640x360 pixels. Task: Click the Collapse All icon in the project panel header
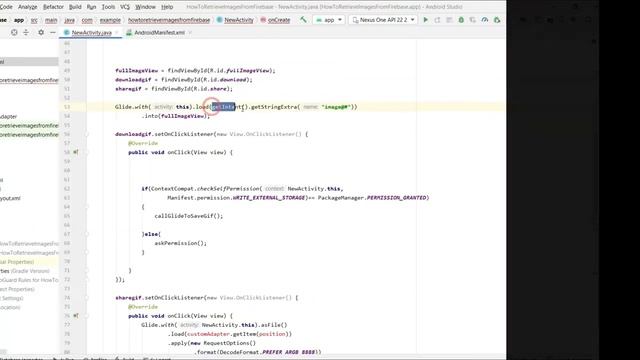pos(26,32)
